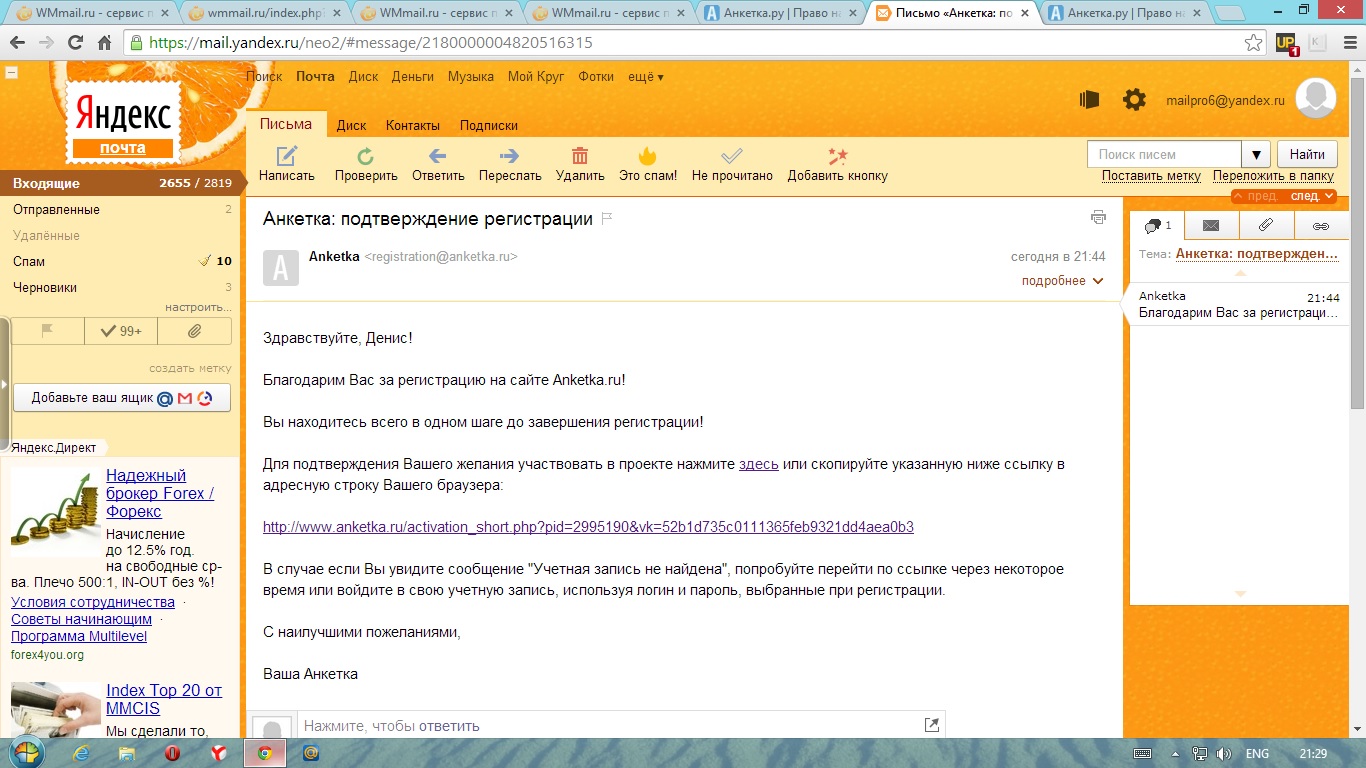Open folder settings via настроить...
The width and height of the screenshot is (1366, 768).
point(198,307)
